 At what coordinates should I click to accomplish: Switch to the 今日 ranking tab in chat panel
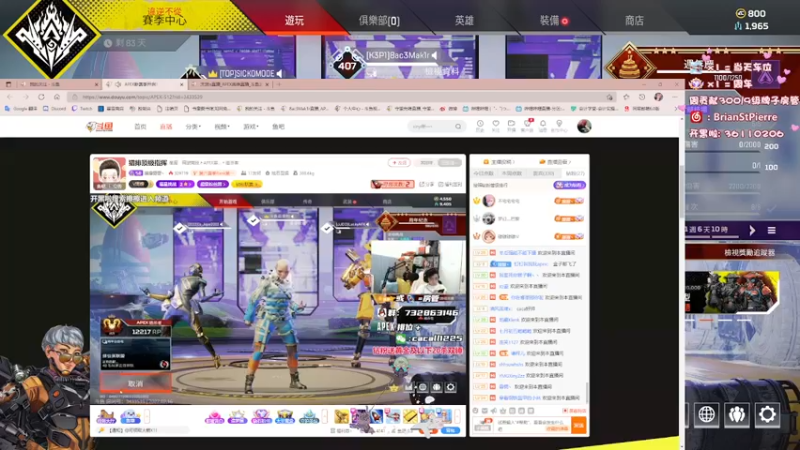(x=483, y=173)
